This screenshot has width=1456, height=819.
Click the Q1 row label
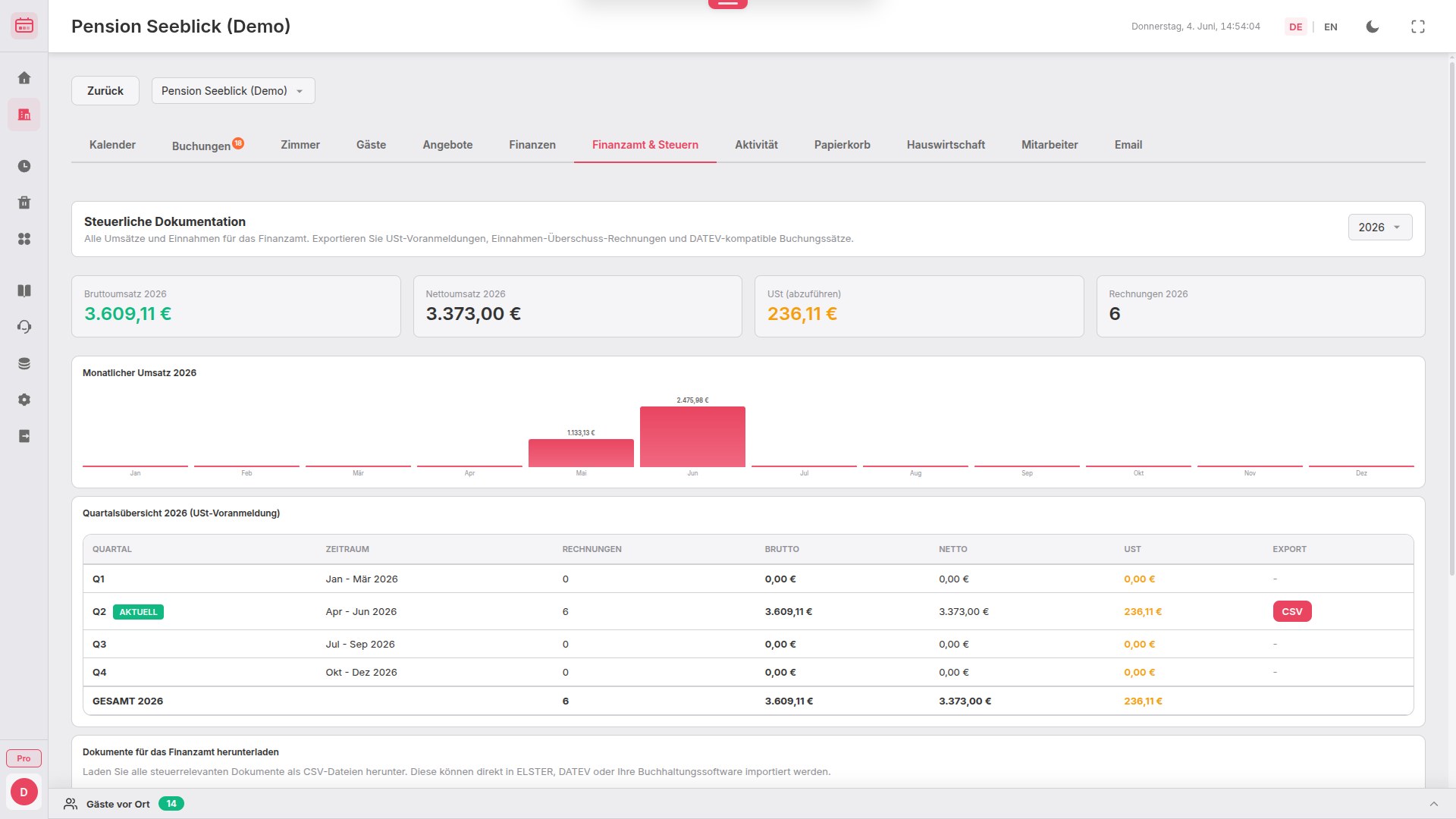point(99,579)
